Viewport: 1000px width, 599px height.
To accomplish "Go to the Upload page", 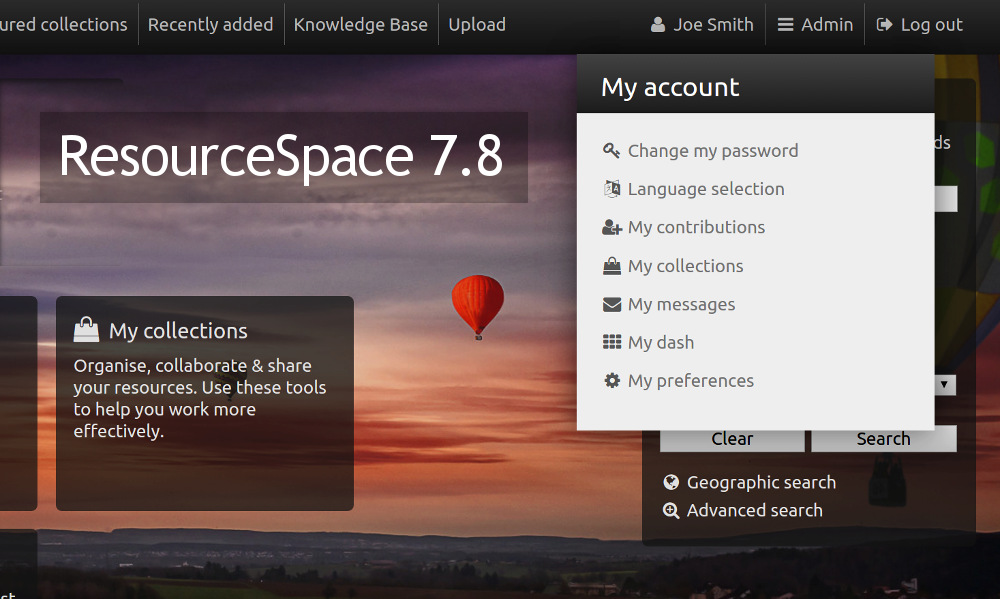I will pos(477,25).
